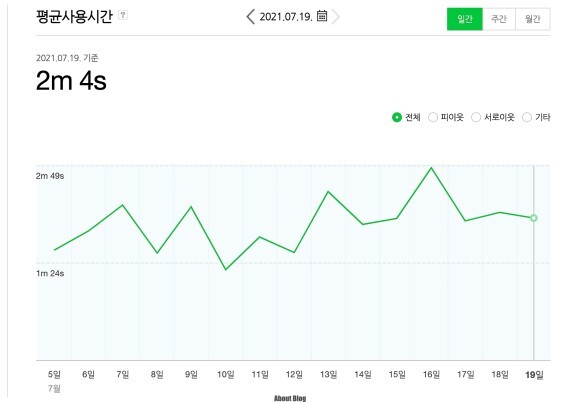
Task: Click the 평균사용시간 page title
Action: 74,17
